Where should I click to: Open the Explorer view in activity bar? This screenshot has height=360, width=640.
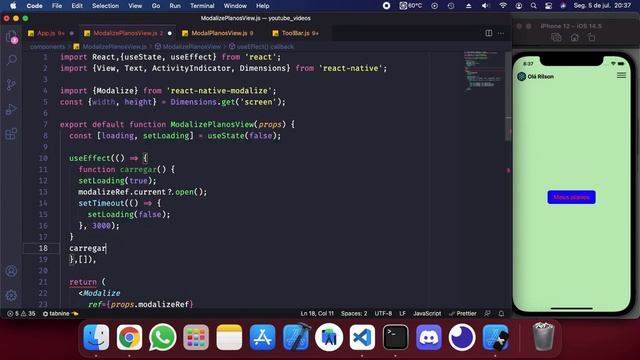pyautogui.click(x=11, y=37)
